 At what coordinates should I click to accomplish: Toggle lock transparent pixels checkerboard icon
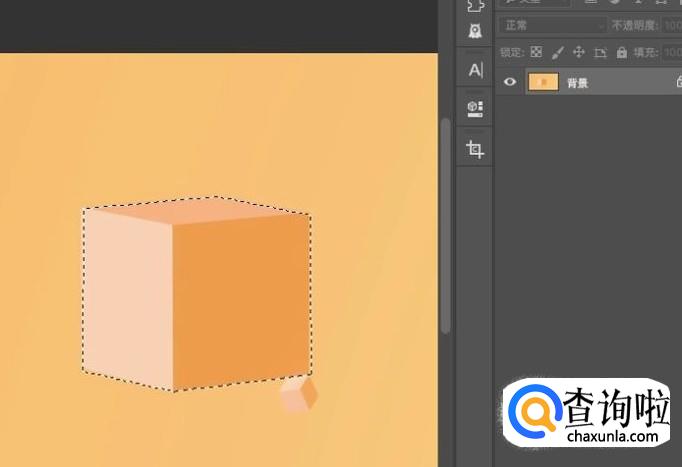coord(536,52)
